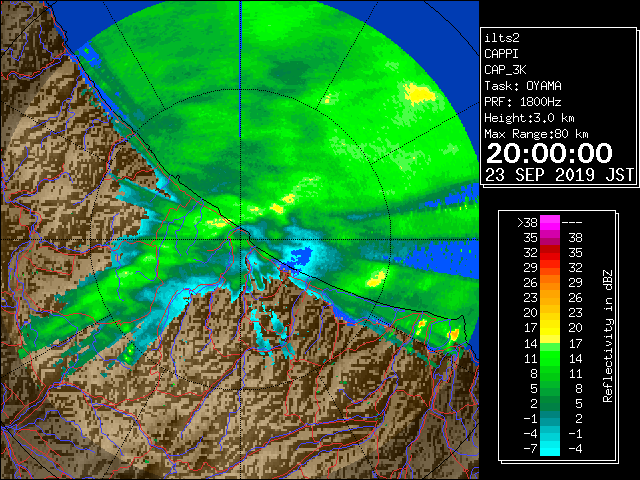Click the 'PRF: 1800Hz' entry
Viewport: 640px width, 480px height.
click(523, 102)
